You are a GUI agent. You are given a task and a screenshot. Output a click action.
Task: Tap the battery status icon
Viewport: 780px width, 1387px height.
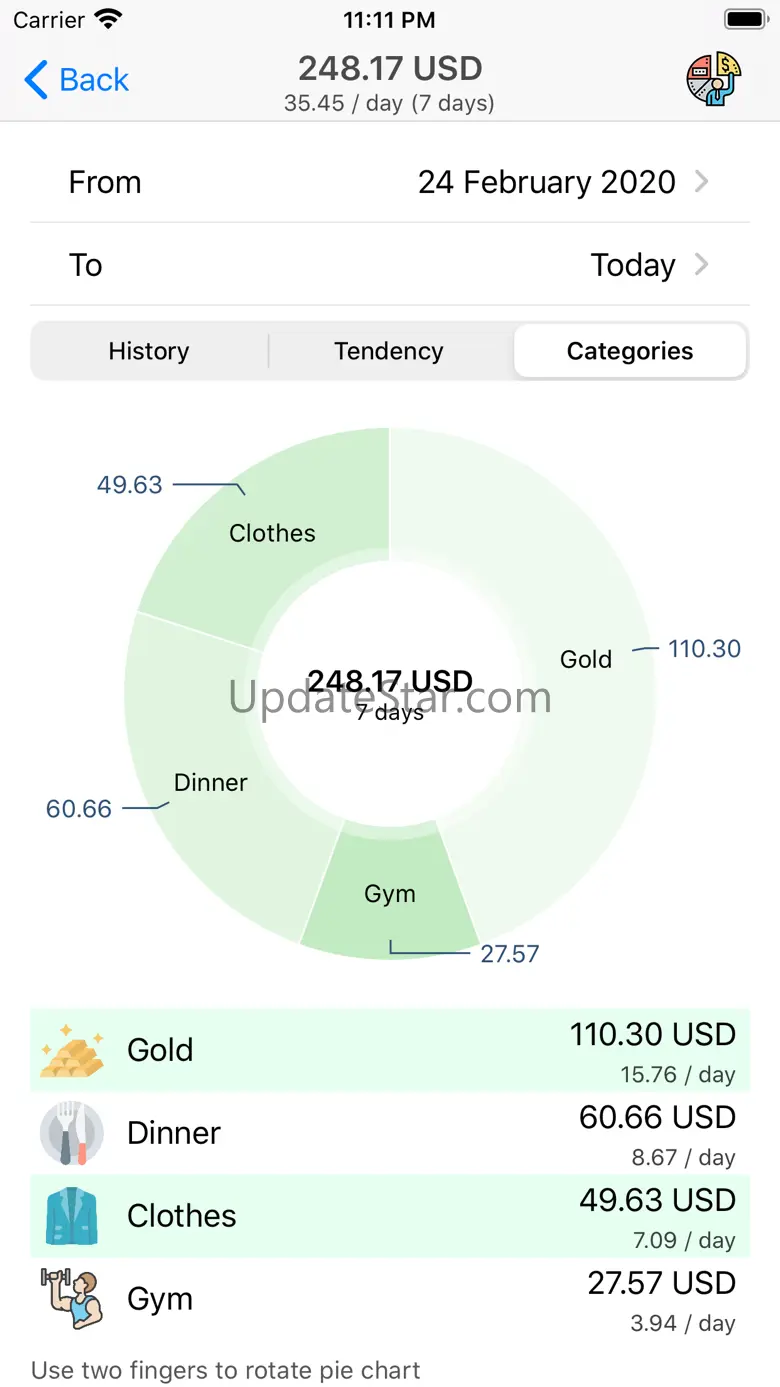[745, 19]
